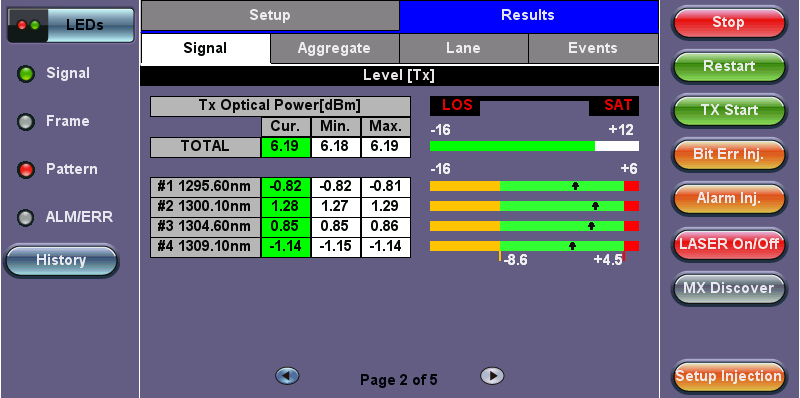
Task: Toggle the LASER On/Off button
Action: [728, 243]
